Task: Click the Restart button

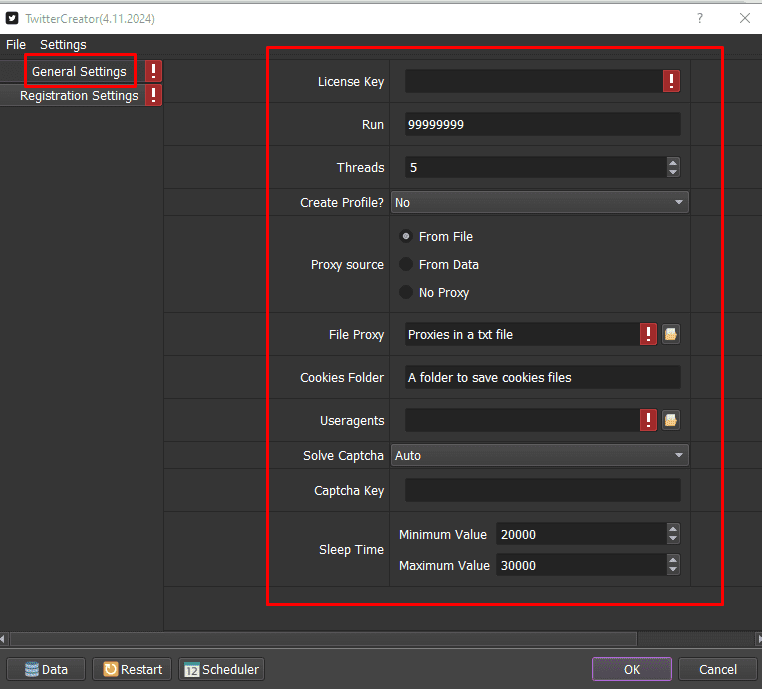Action: click(132, 670)
